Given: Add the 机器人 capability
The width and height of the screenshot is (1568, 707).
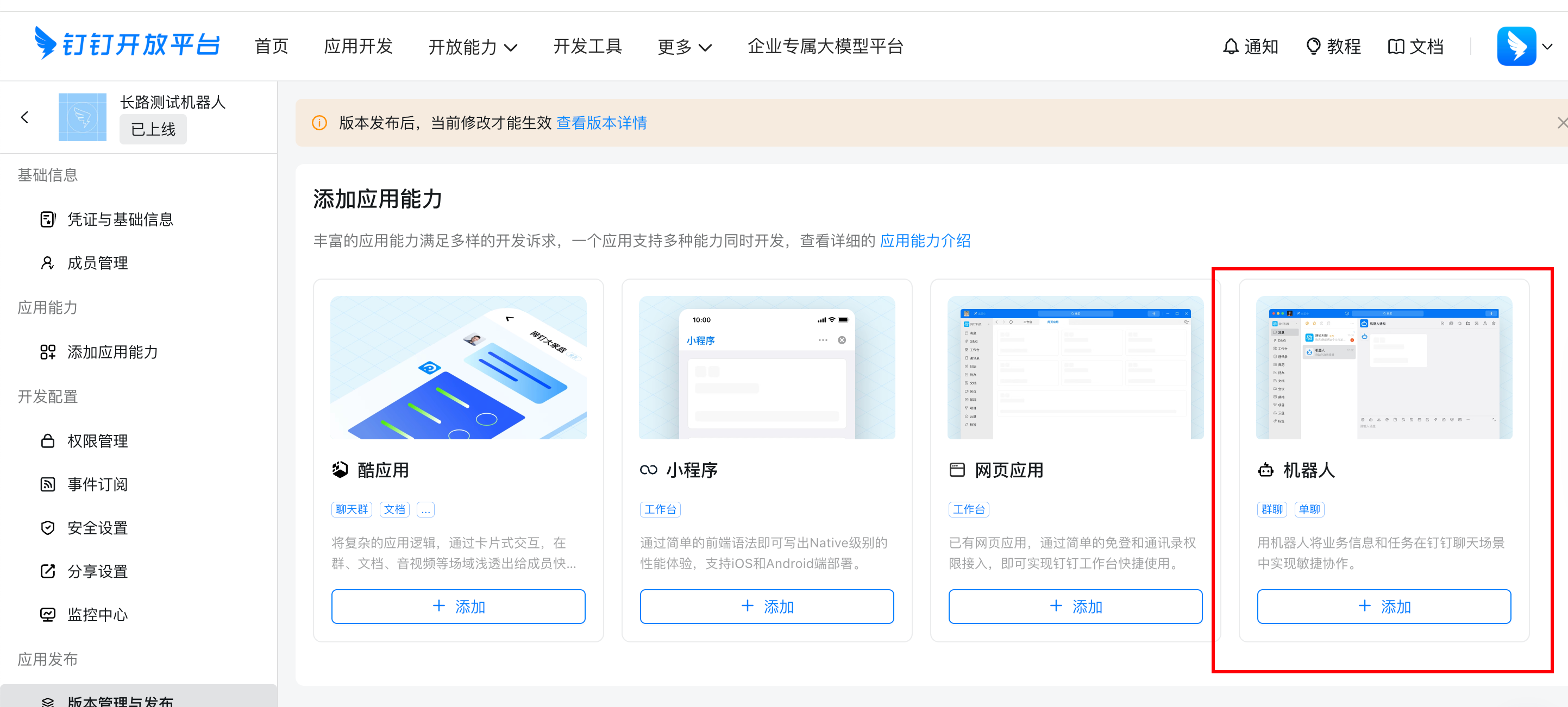Looking at the screenshot, I should 1384,606.
